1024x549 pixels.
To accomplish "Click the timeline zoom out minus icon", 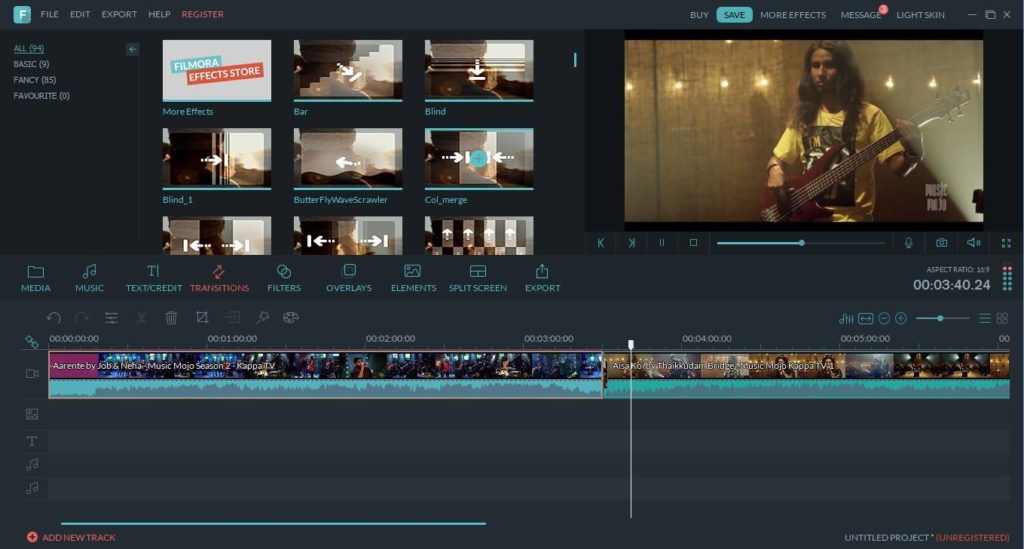I will pyautogui.click(x=884, y=318).
